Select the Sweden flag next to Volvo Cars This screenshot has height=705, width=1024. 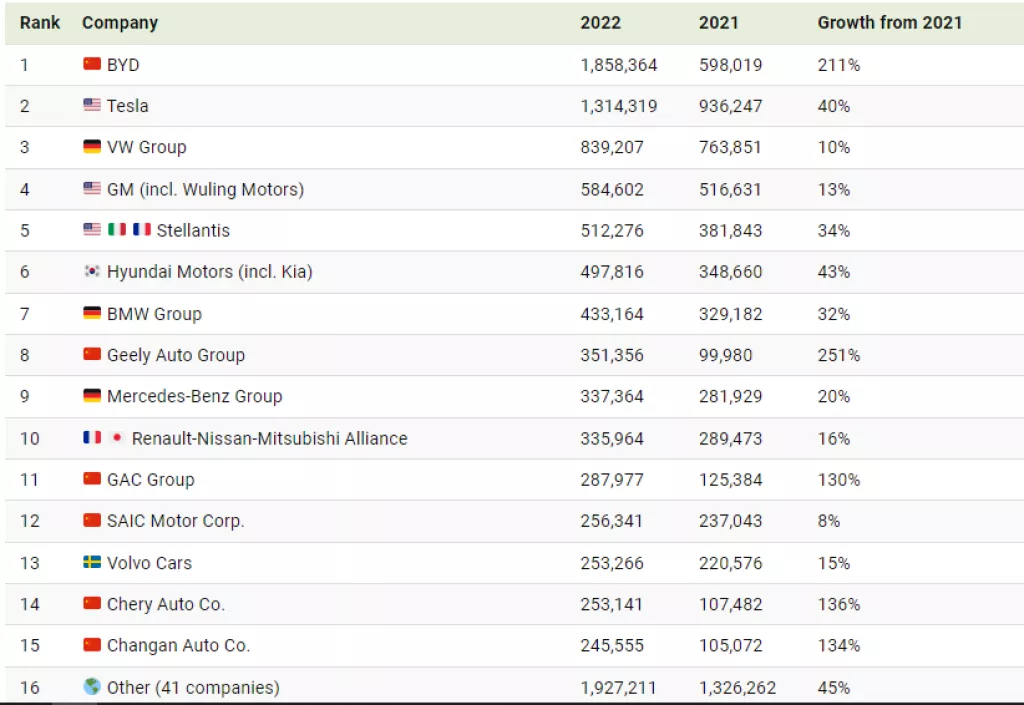92,563
